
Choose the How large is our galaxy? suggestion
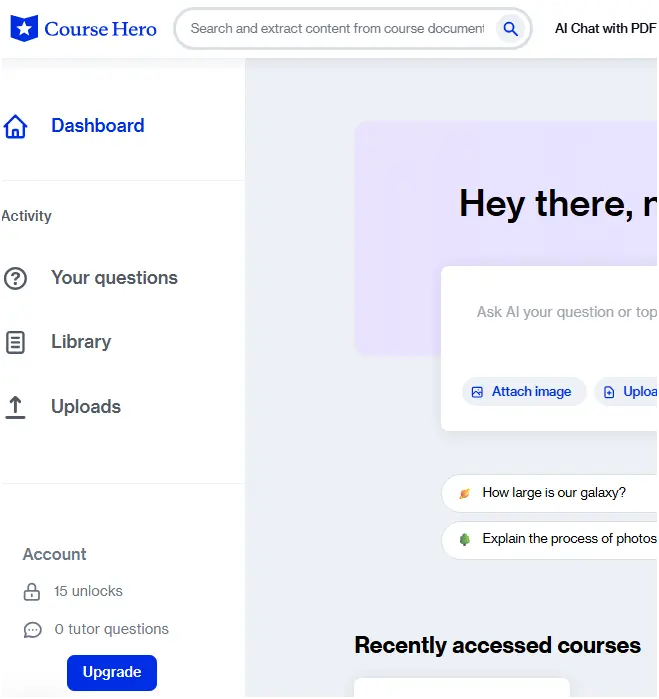point(550,493)
